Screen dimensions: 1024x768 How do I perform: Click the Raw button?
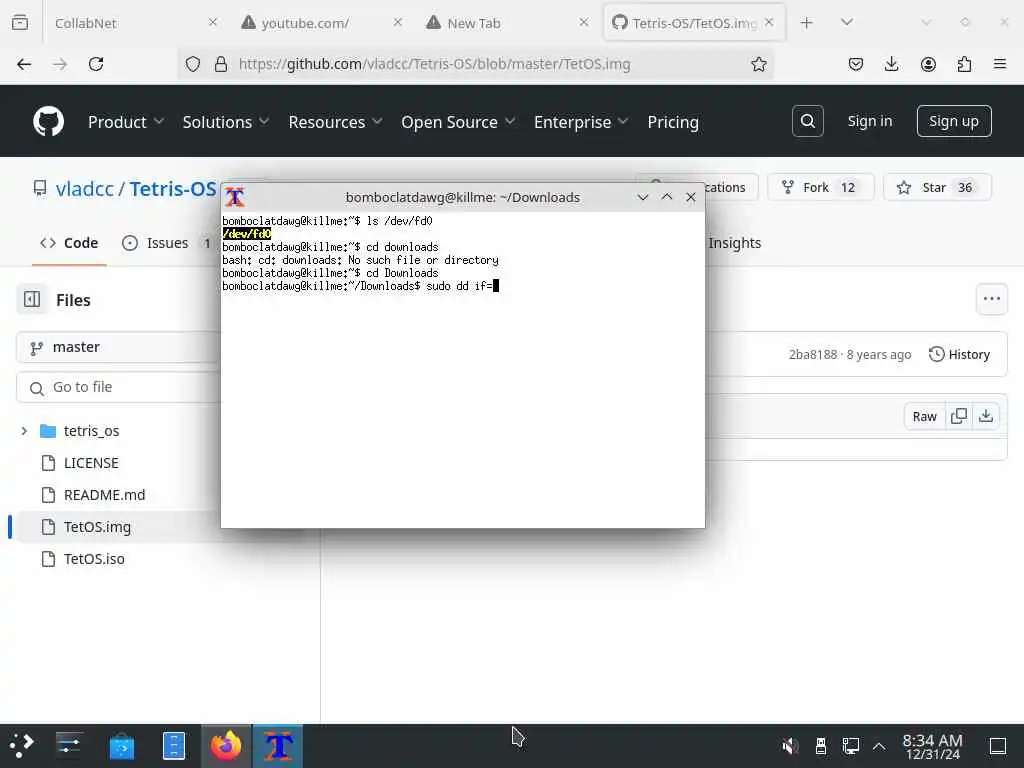tap(924, 416)
